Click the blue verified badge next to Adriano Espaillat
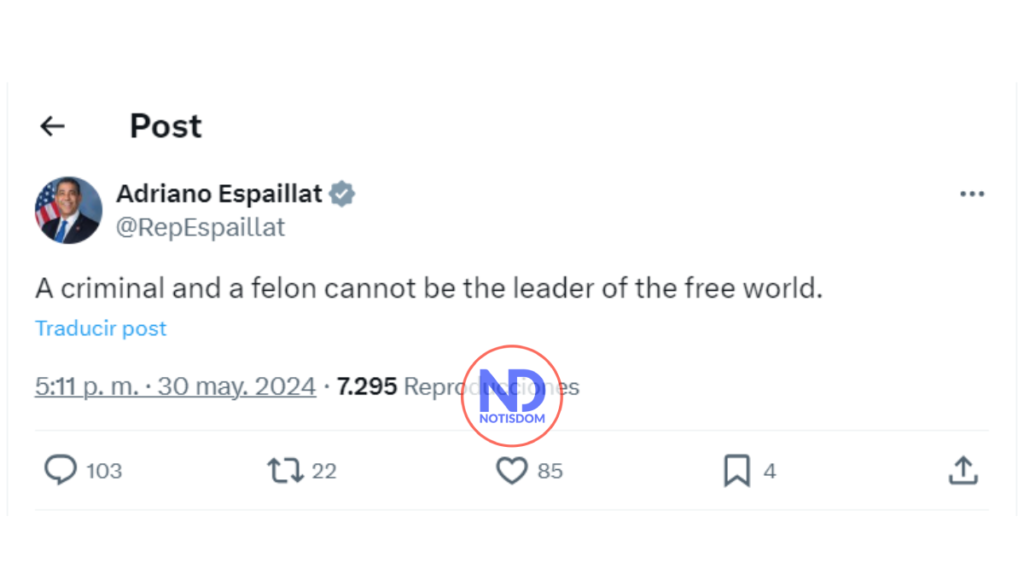The image size is (1024, 580). (x=341, y=194)
